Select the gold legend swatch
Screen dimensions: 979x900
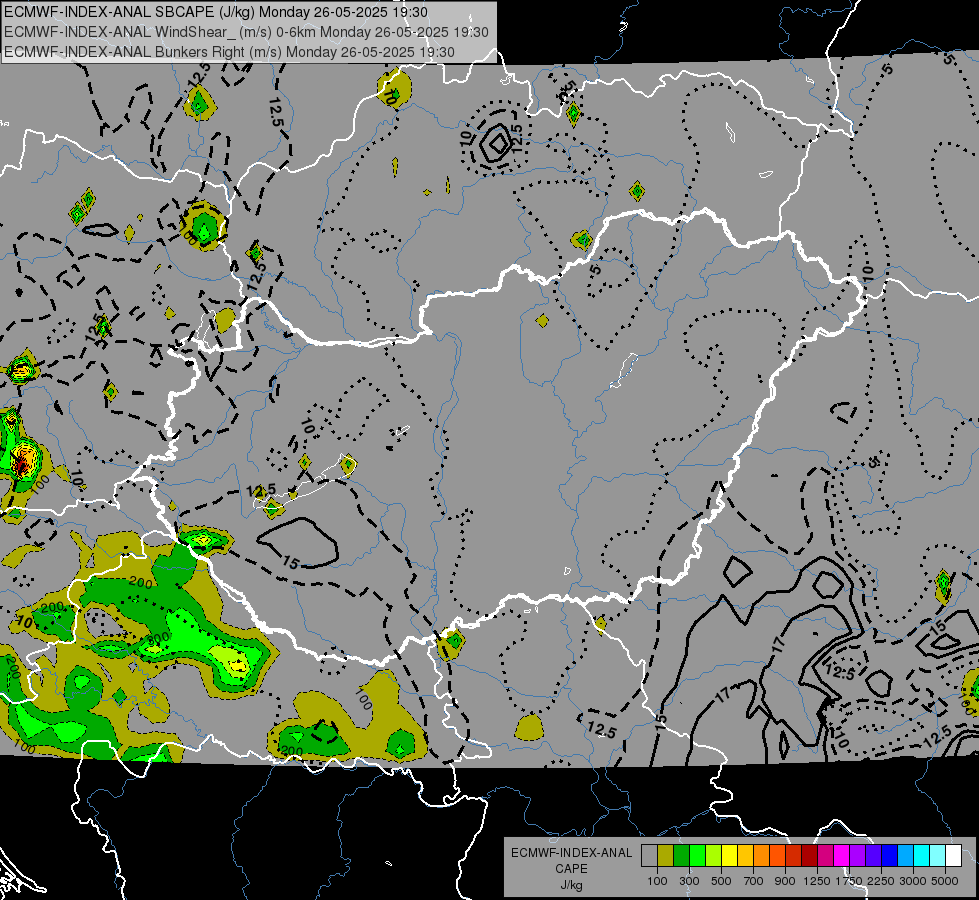[745, 855]
